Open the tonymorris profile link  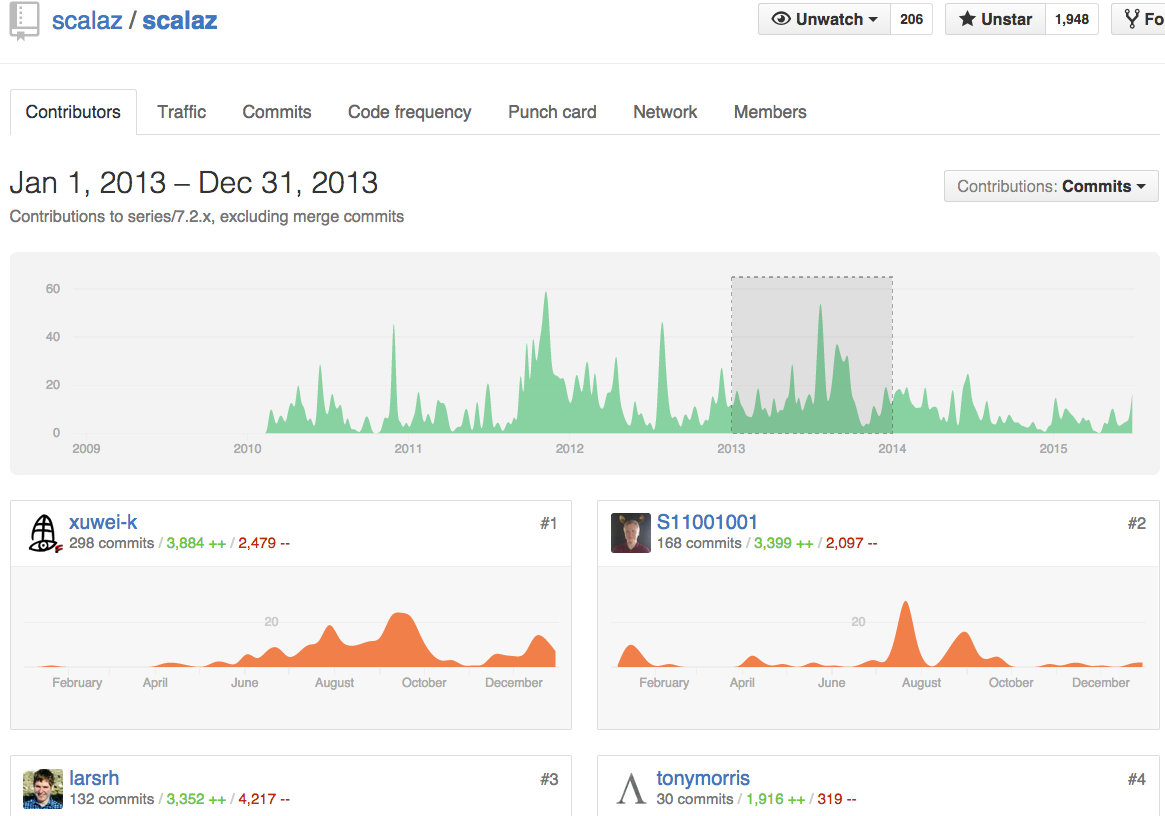pyautogui.click(x=703, y=778)
